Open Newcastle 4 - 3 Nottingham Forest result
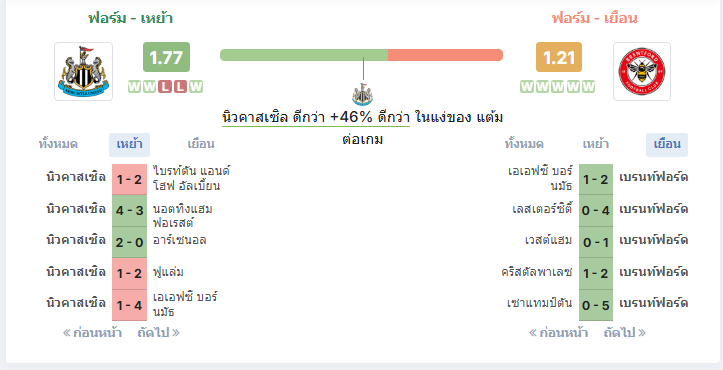723x370 pixels. 130,211
